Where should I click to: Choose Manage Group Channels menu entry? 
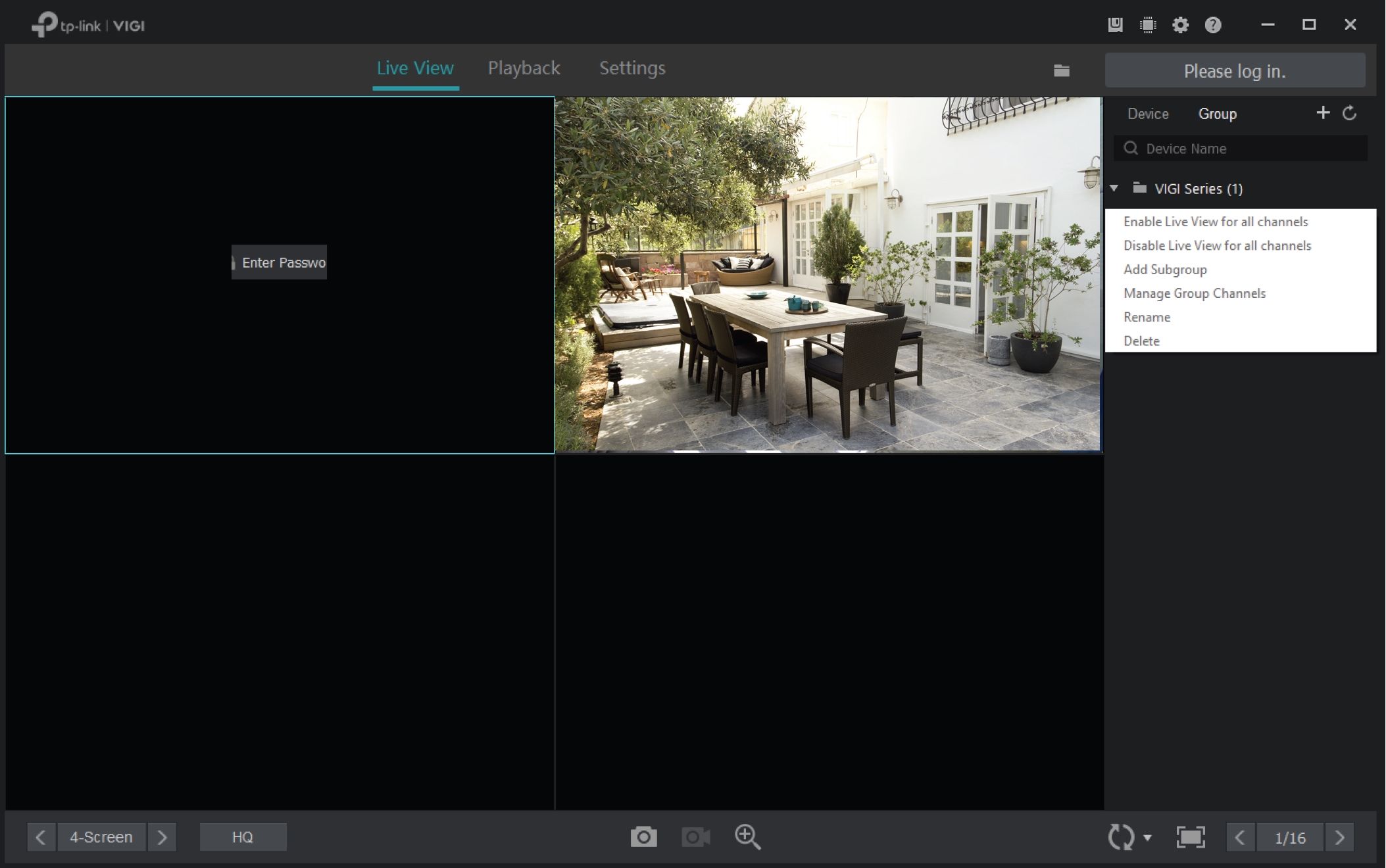pyautogui.click(x=1194, y=293)
